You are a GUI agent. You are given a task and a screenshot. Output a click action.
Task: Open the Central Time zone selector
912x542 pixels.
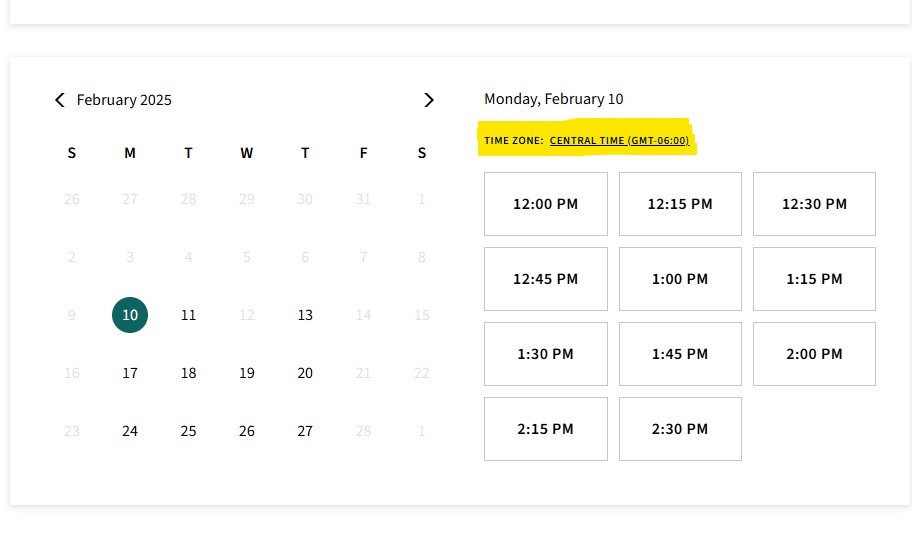click(619, 141)
